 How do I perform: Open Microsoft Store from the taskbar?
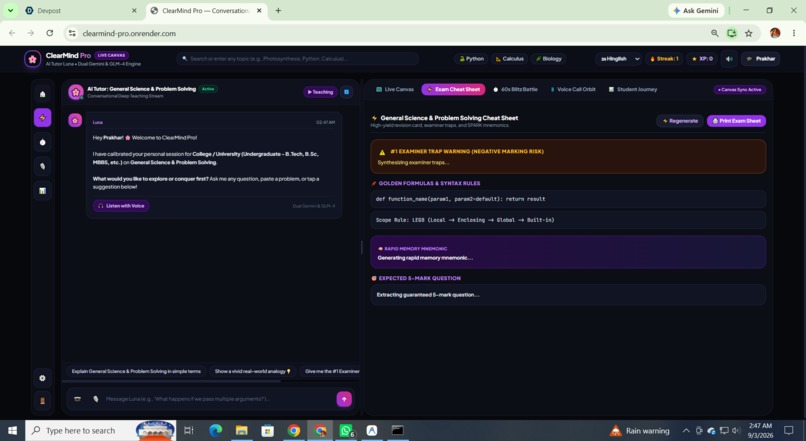click(267, 431)
